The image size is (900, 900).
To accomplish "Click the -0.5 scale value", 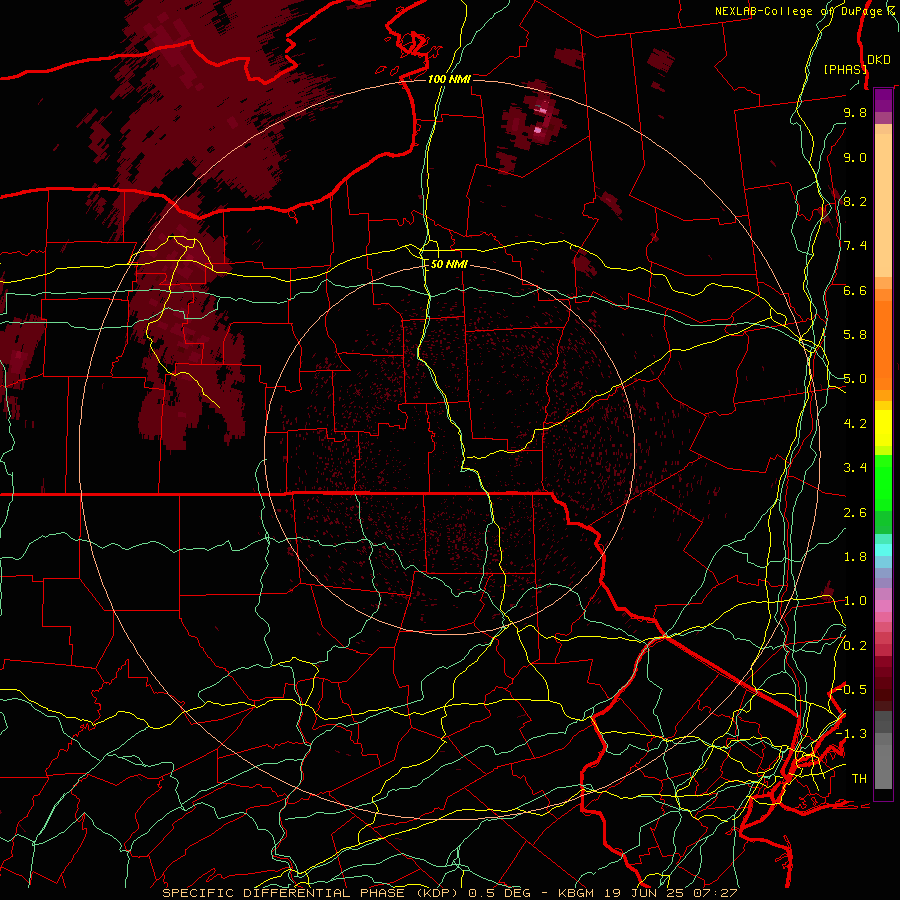I will tap(852, 690).
